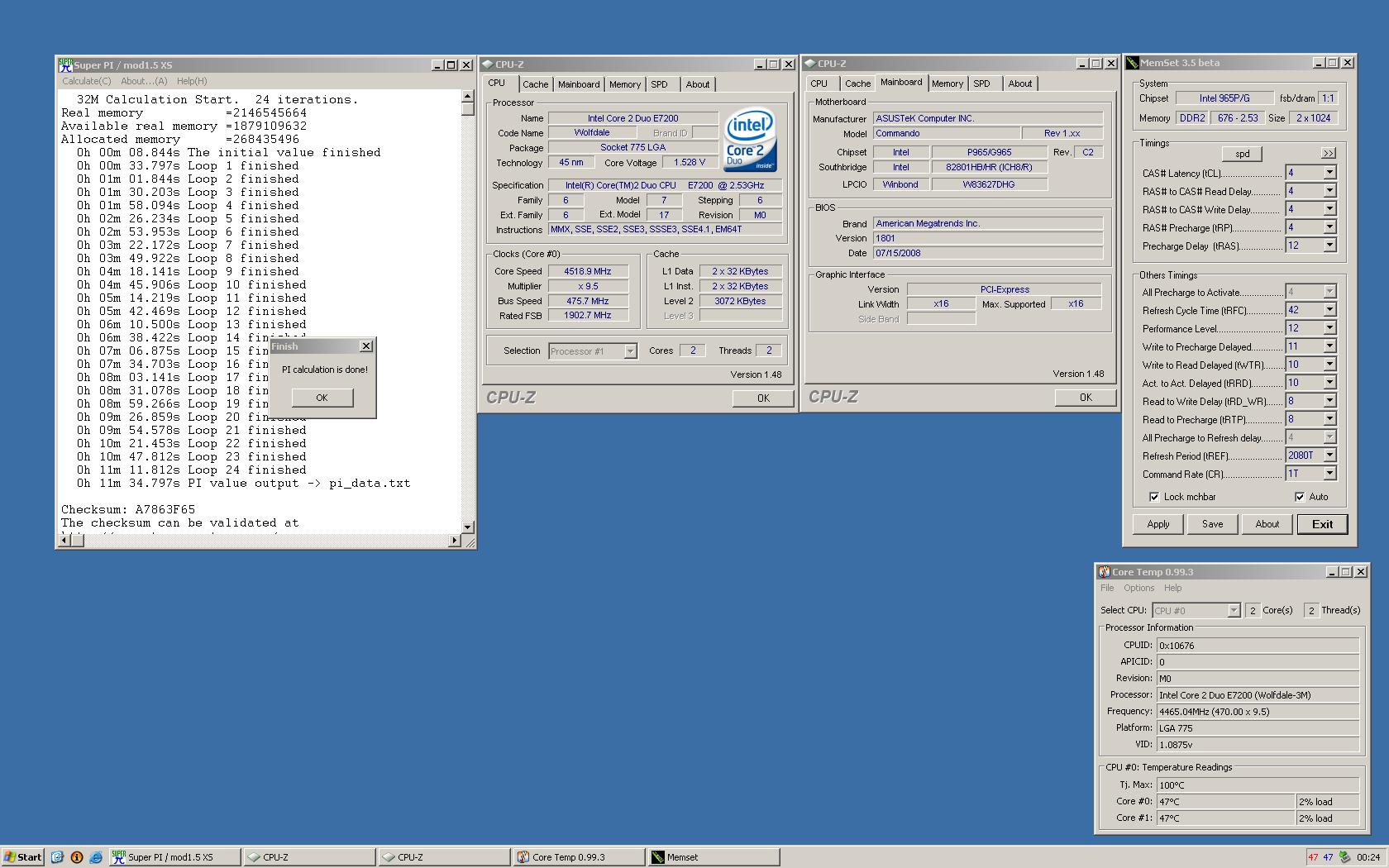Click the taskbar clock showing 00:24
The height and width of the screenshot is (868, 1389).
tap(1368, 857)
